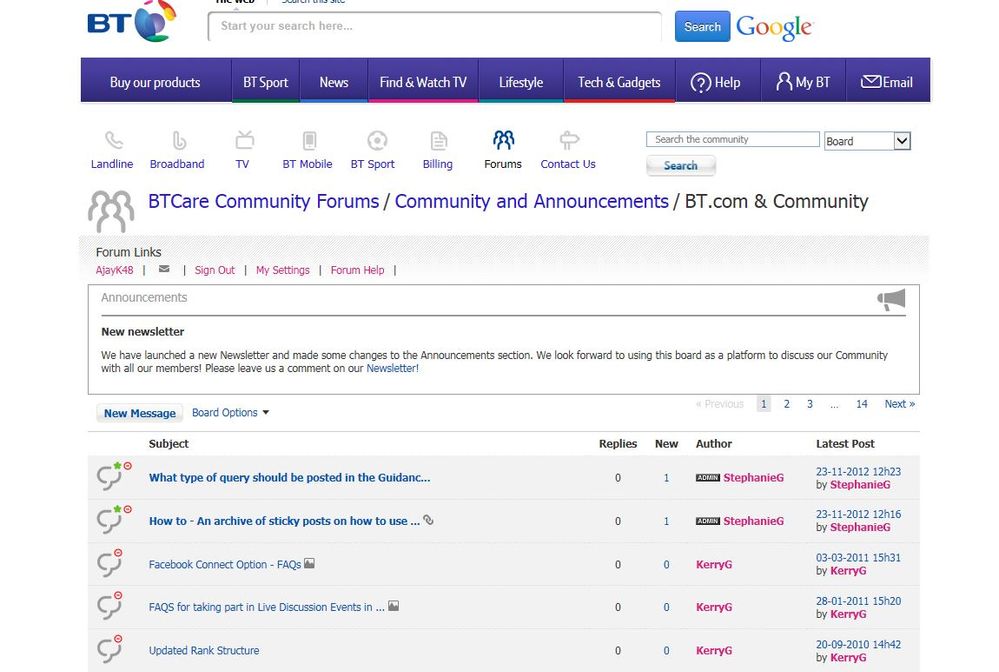Click attachment paperclip on 'How to - An archive'
This screenshot has height=672, width=999.
429,520
